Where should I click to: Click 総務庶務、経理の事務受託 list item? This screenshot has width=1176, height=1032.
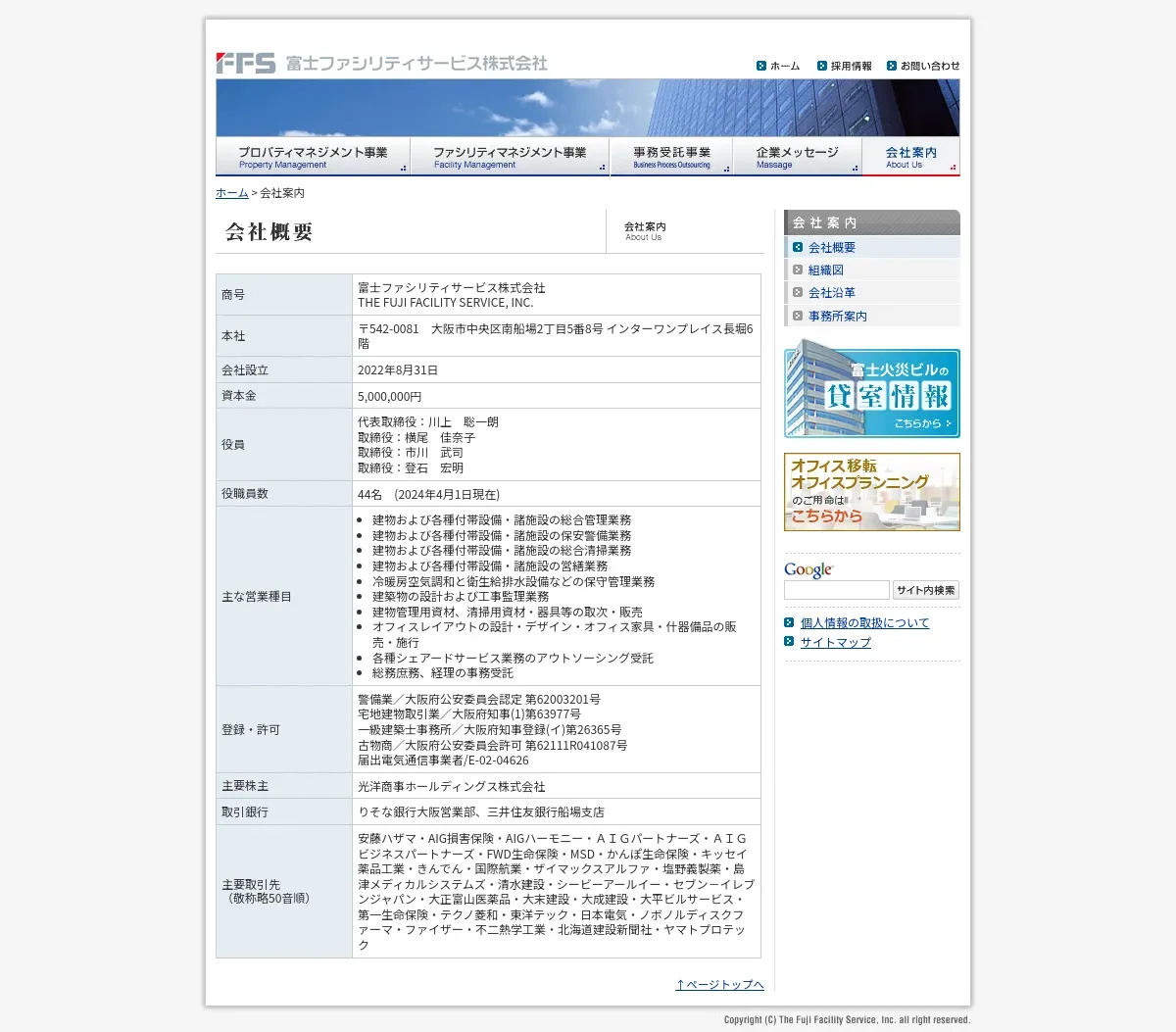[x=443, y=673]
